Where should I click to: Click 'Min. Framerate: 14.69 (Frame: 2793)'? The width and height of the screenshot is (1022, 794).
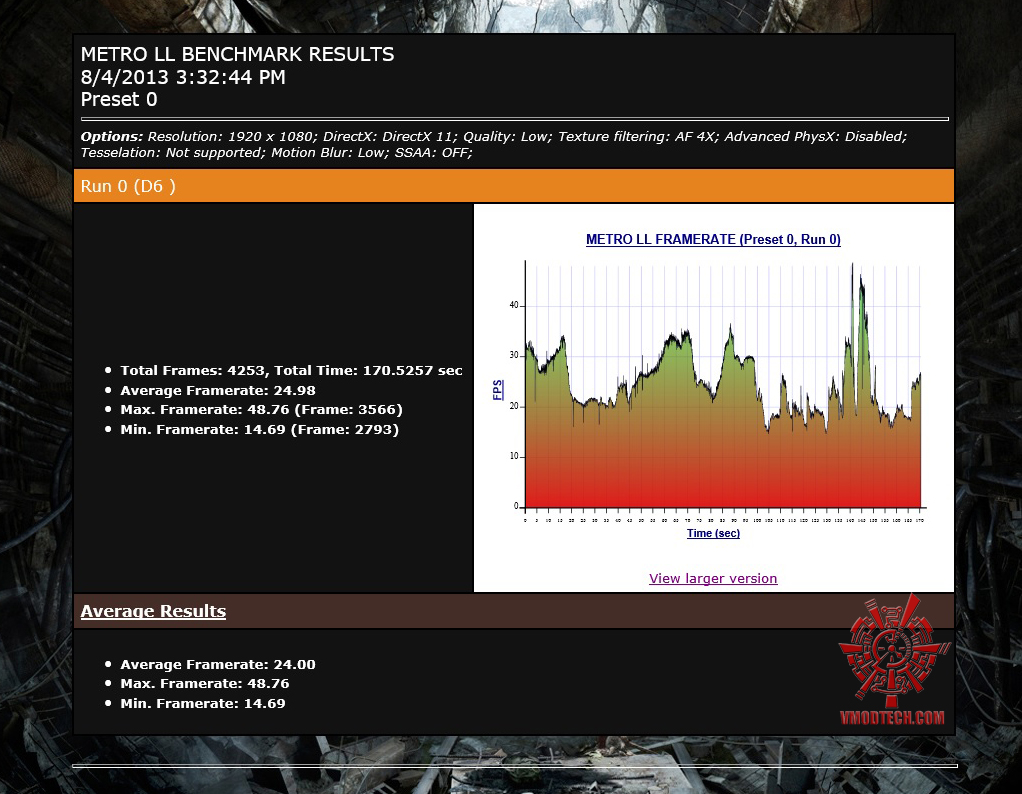259,430
